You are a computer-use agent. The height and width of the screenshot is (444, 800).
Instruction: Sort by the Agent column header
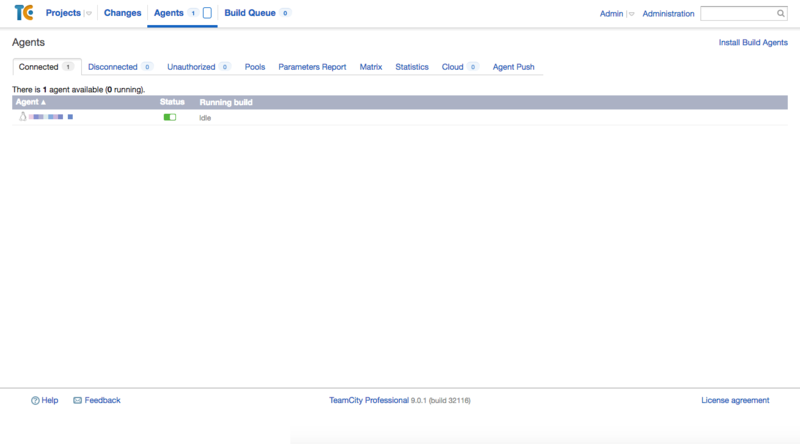31,102
